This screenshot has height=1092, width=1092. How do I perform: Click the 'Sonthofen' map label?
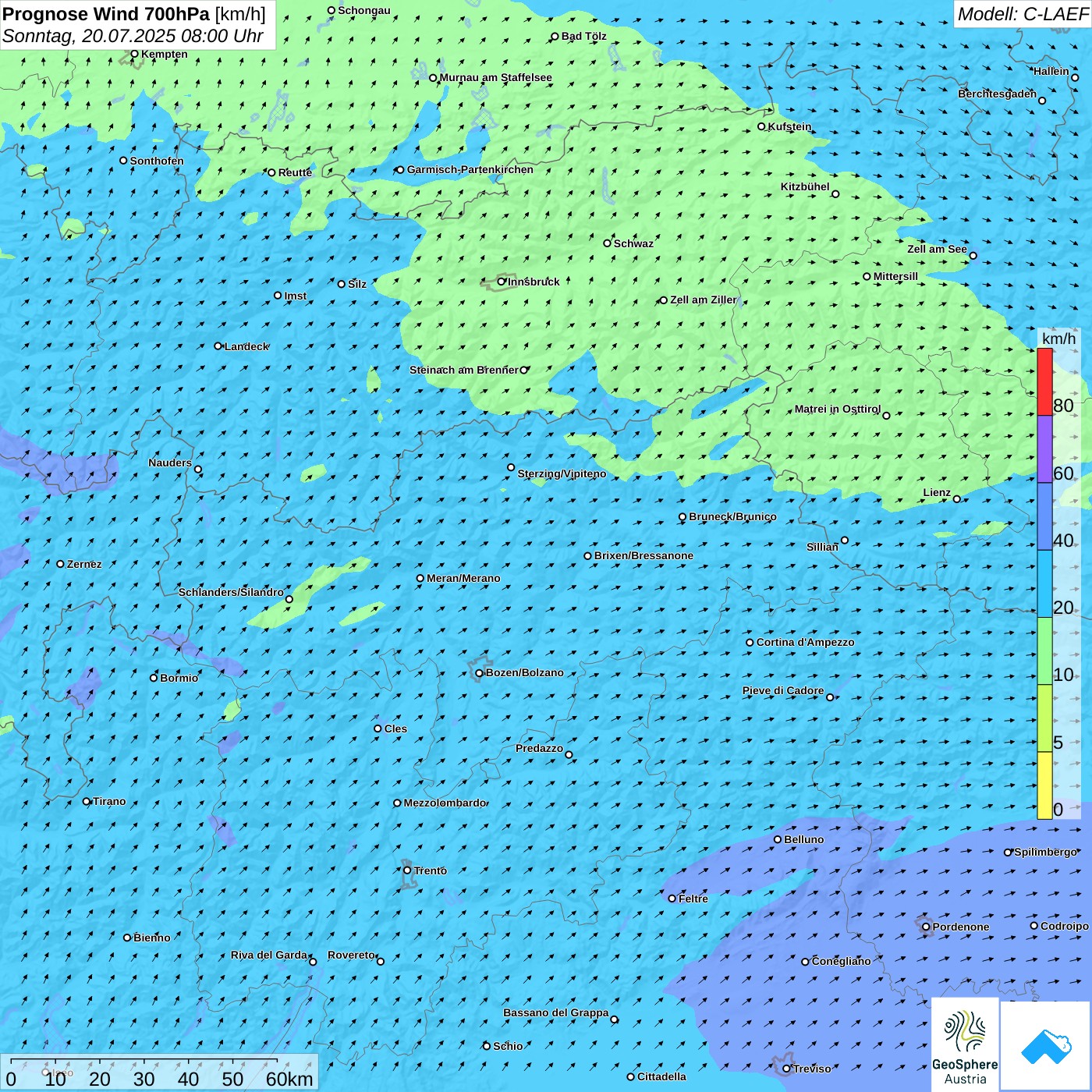[x=157, y=161]
